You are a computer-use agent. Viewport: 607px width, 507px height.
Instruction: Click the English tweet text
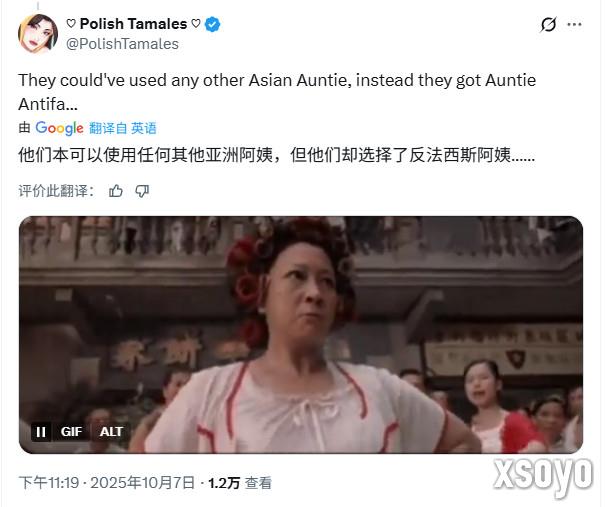click(x=277, y=92)
